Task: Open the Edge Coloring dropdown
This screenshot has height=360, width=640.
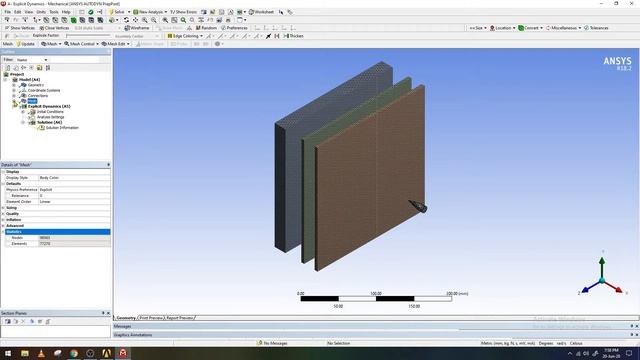Action: [185, 36]
